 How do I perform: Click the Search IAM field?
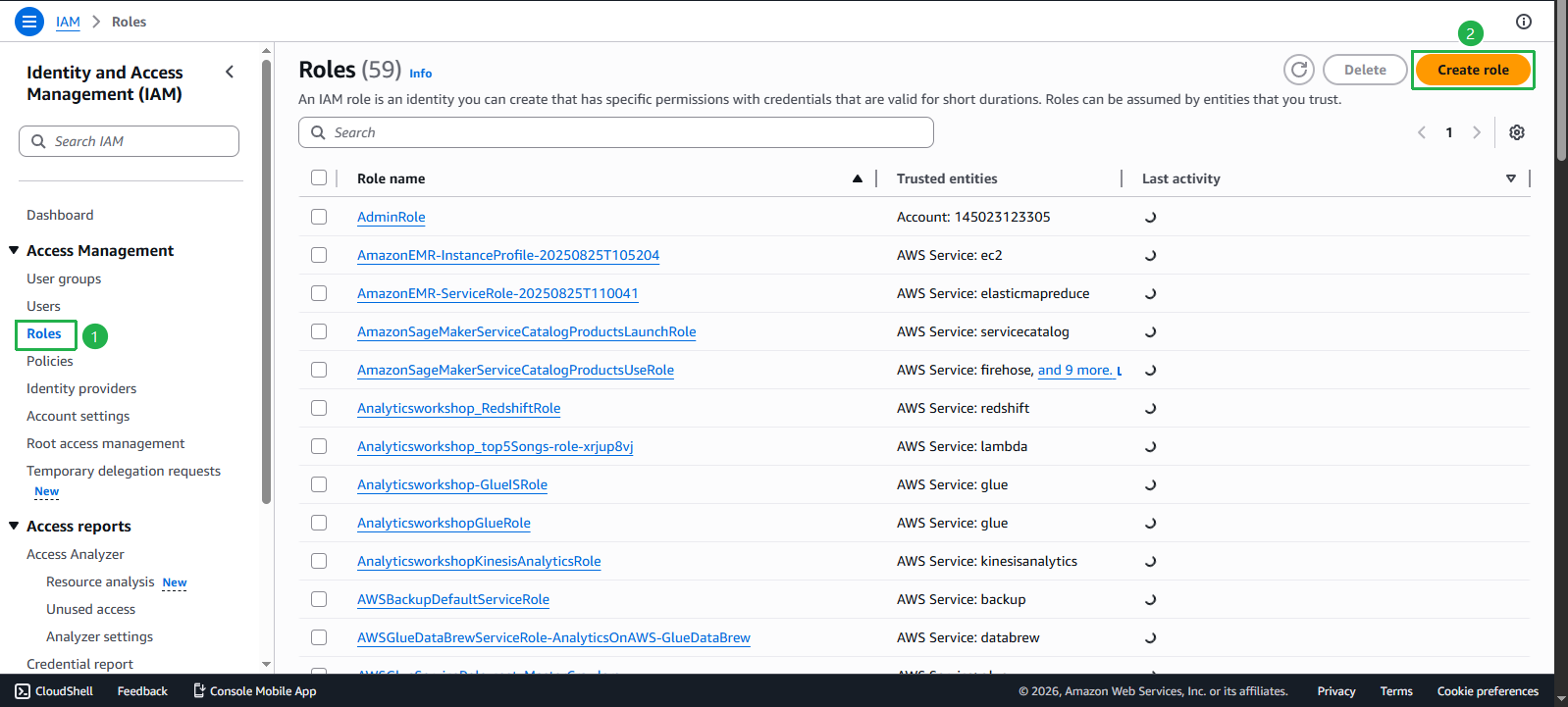(x=129, y=141)
